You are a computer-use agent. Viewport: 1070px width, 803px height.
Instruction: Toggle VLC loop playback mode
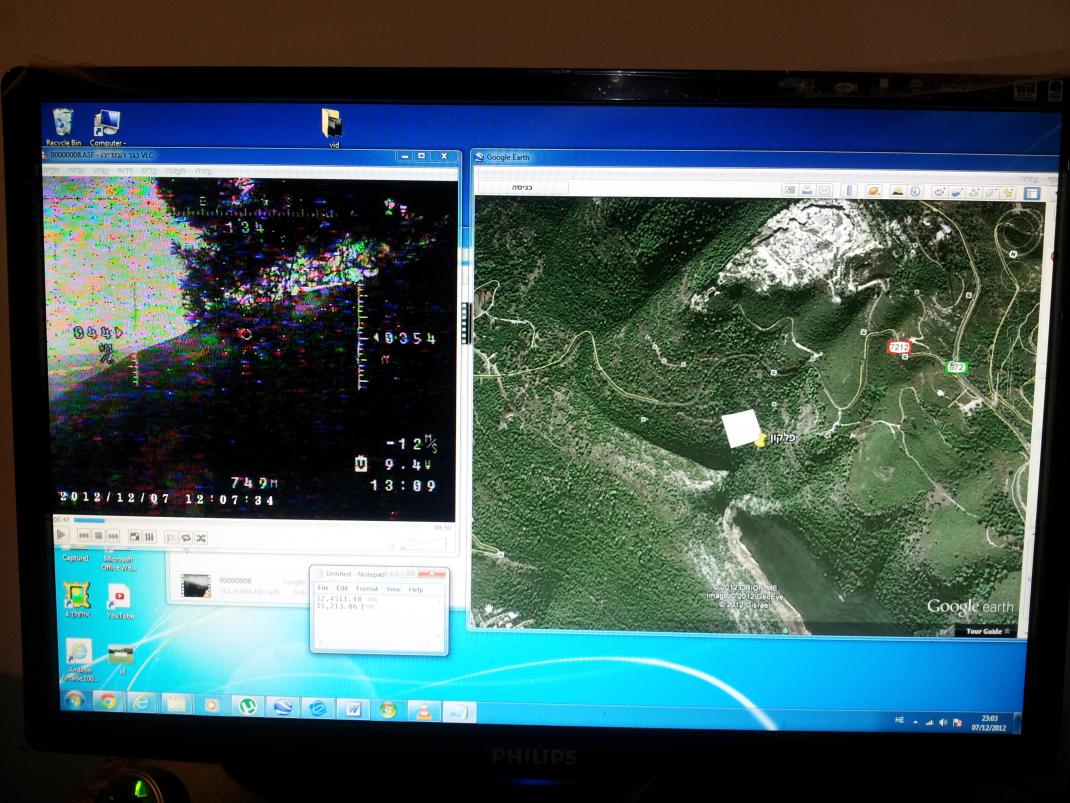(186, 537)
